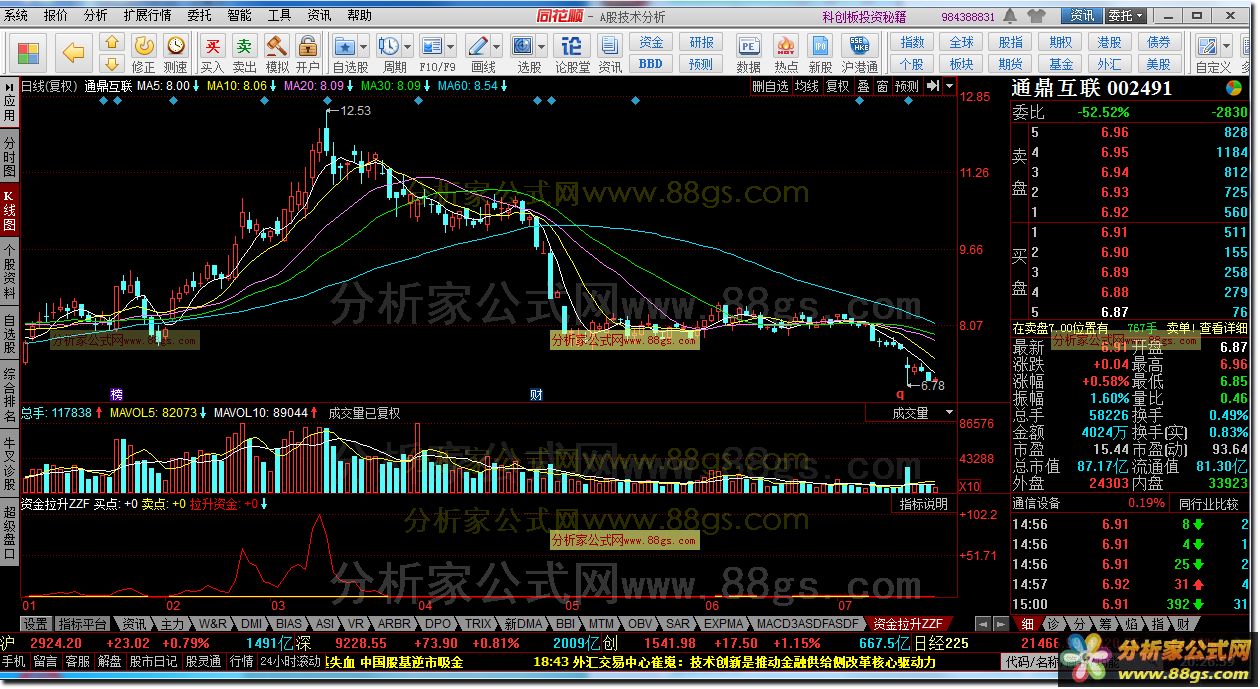The height and width of the screenshot is (689, 1260).
Task: Click the 同行业比较 industry comparison link
Action: pos(1208,503)
